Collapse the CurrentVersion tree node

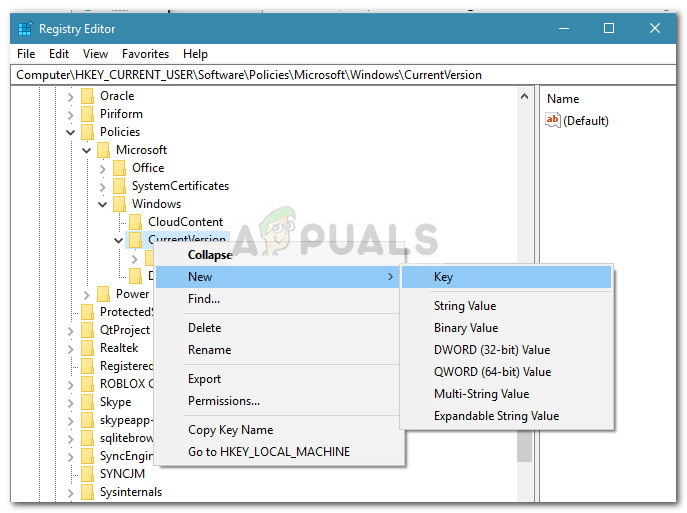click(x=118, y=240)
